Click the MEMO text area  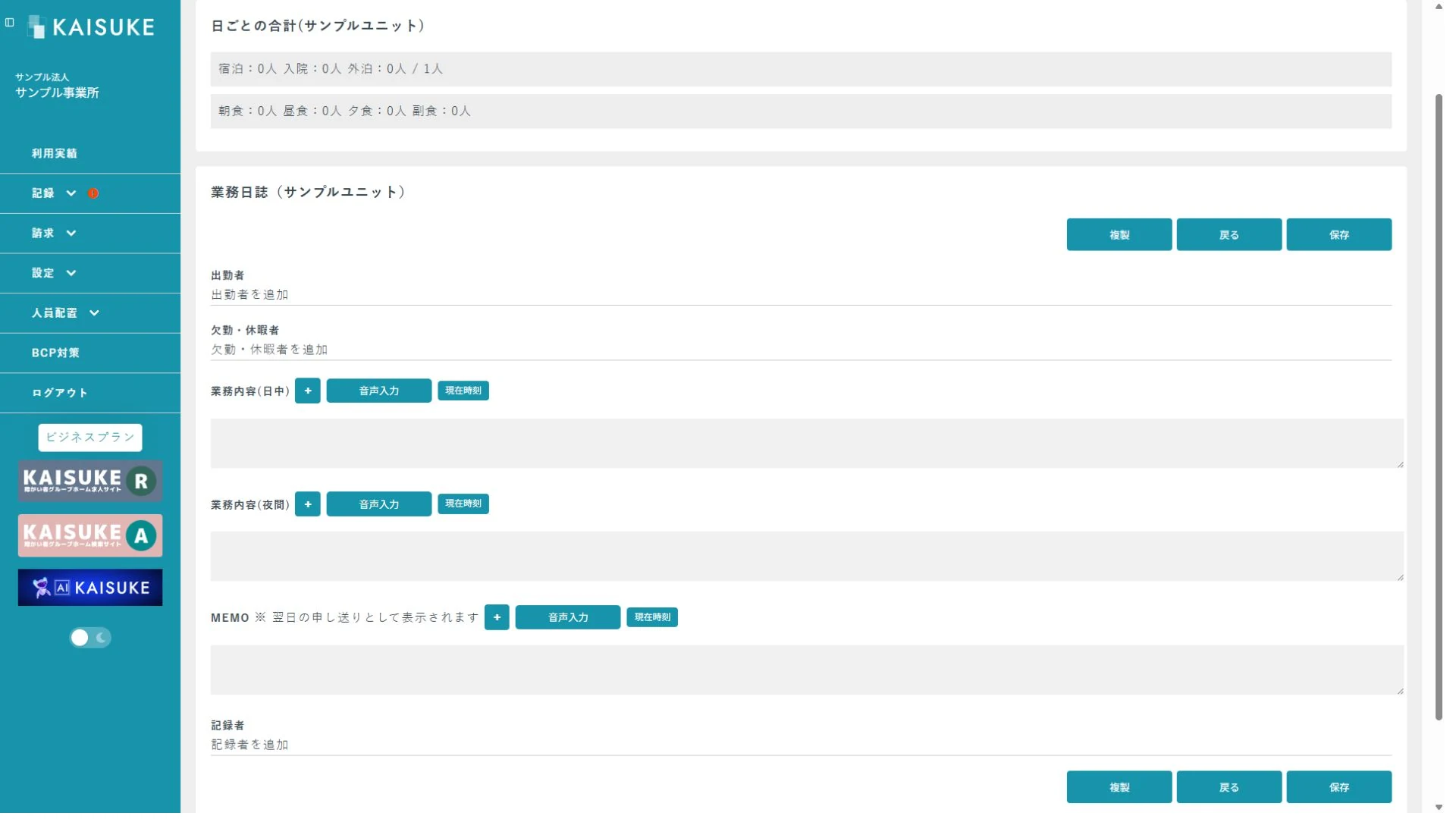807,670
